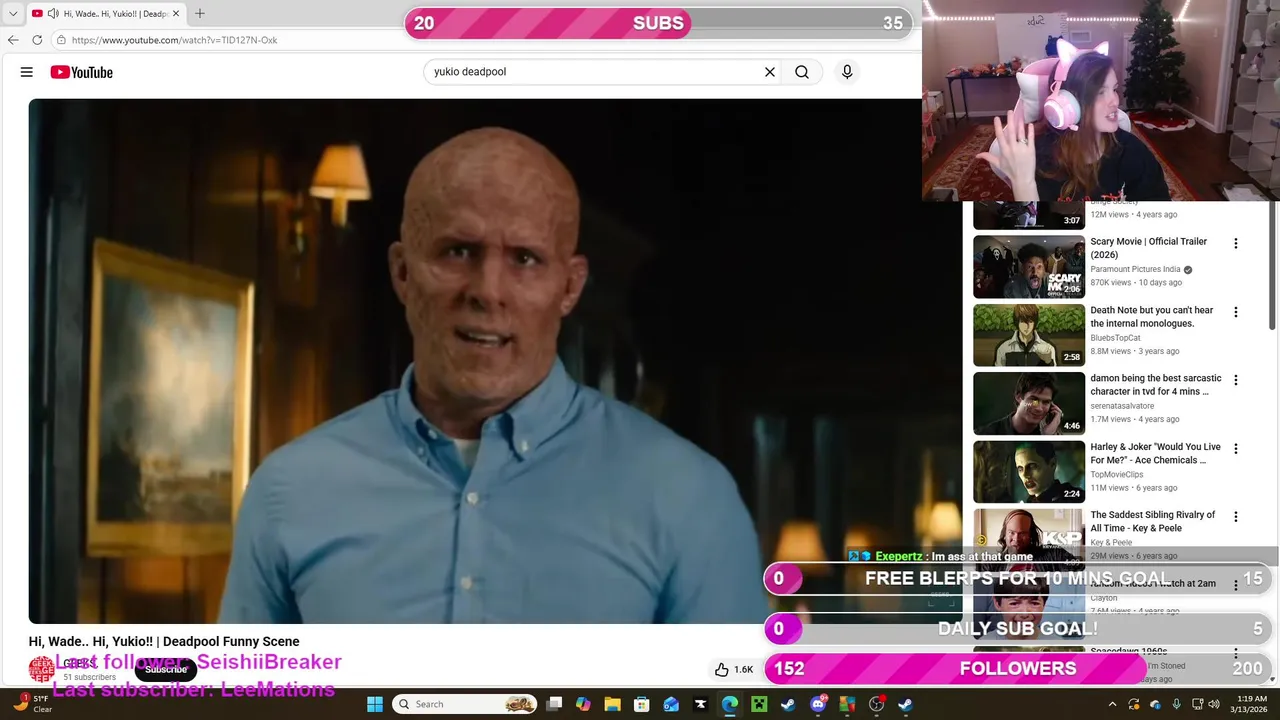Click the Harley & Joker video thumbnail

coord(1029,472)
